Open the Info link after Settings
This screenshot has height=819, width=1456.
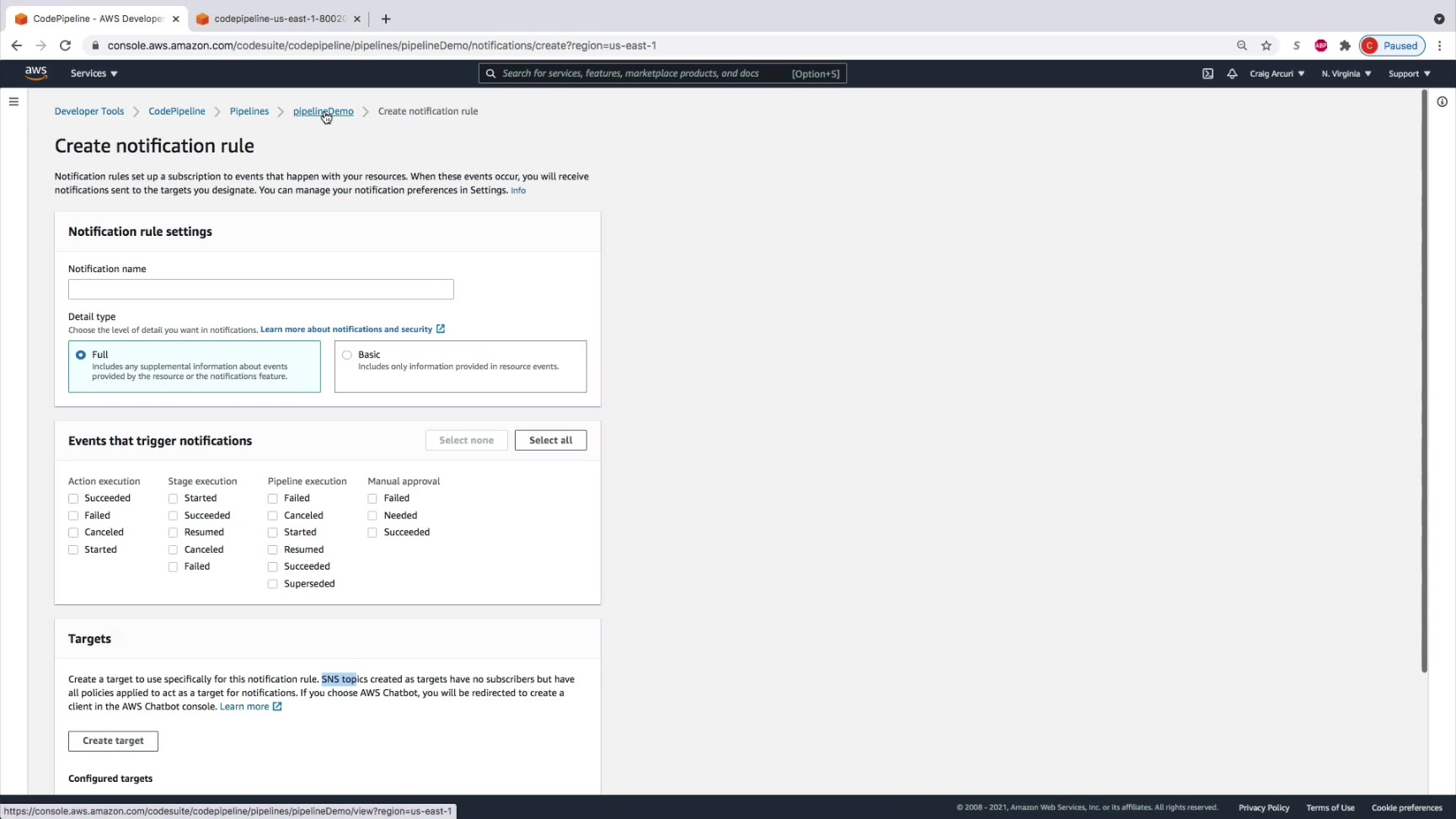pos(518,190)
